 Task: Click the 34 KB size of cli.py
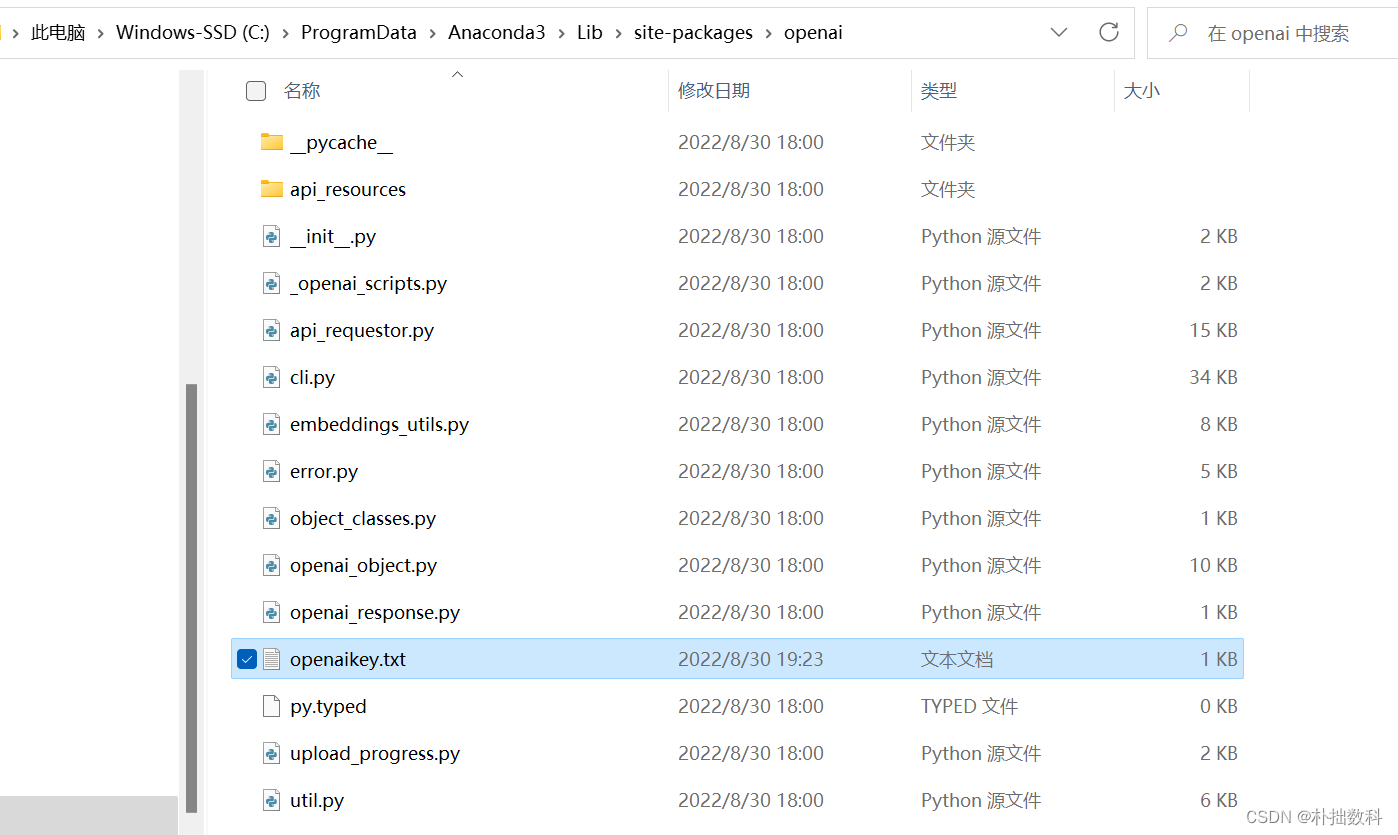coord(1213,378)
